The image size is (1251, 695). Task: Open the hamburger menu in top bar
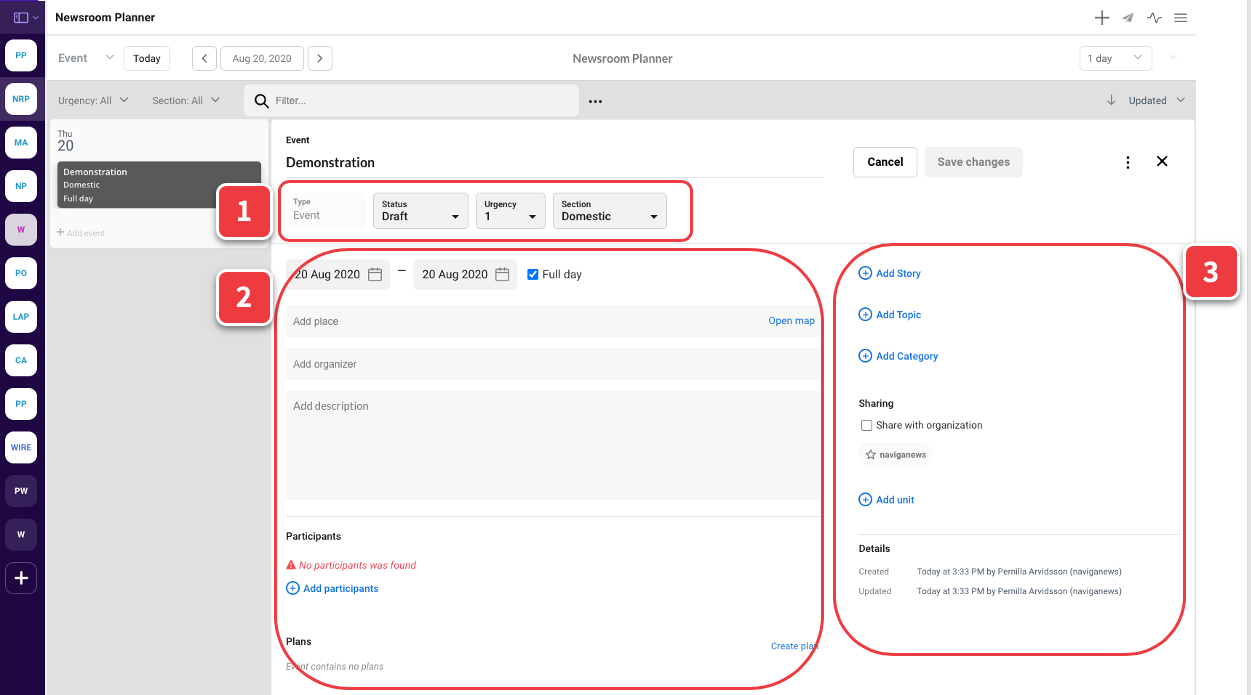(x=1181, y=18)
